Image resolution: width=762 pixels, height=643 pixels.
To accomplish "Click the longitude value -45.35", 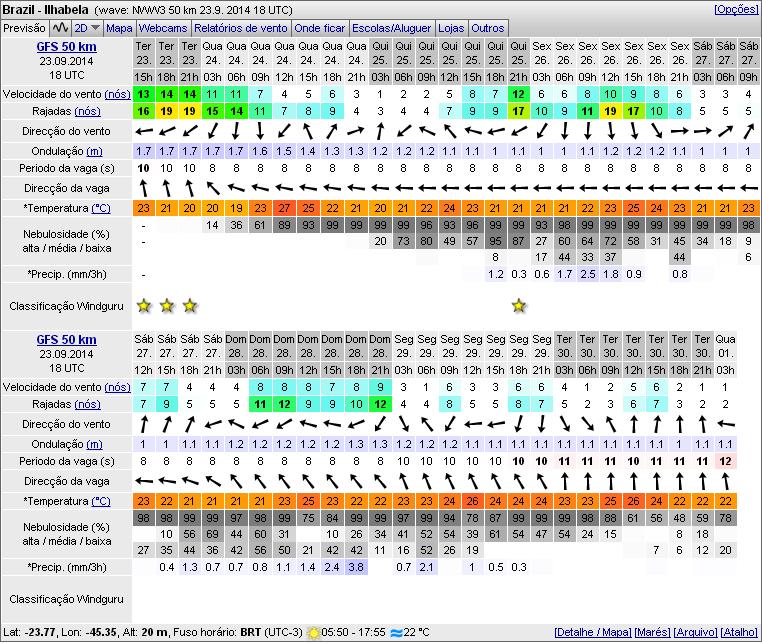I will pos(101,632).
